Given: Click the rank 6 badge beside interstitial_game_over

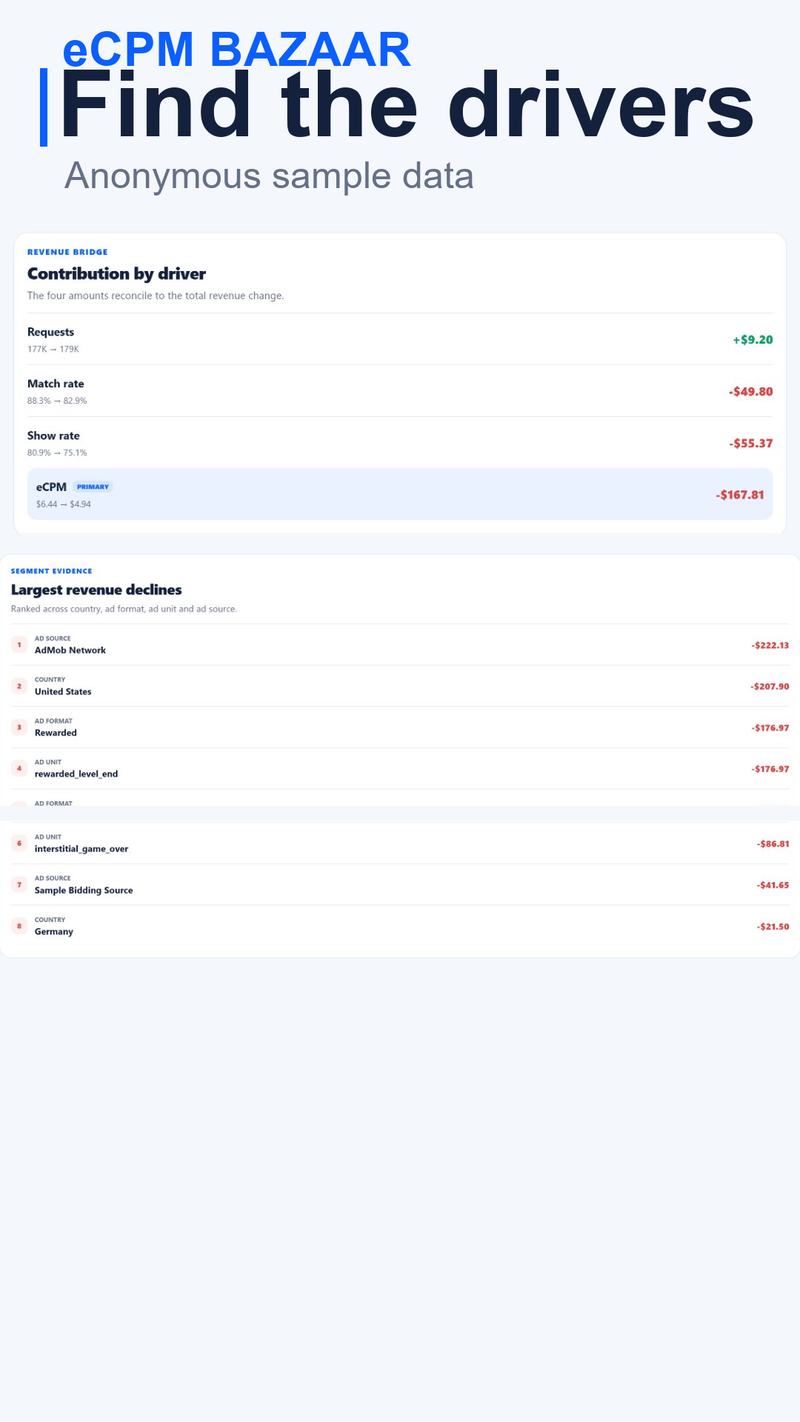Looking at the screenshot, I should tap(19, 843).
